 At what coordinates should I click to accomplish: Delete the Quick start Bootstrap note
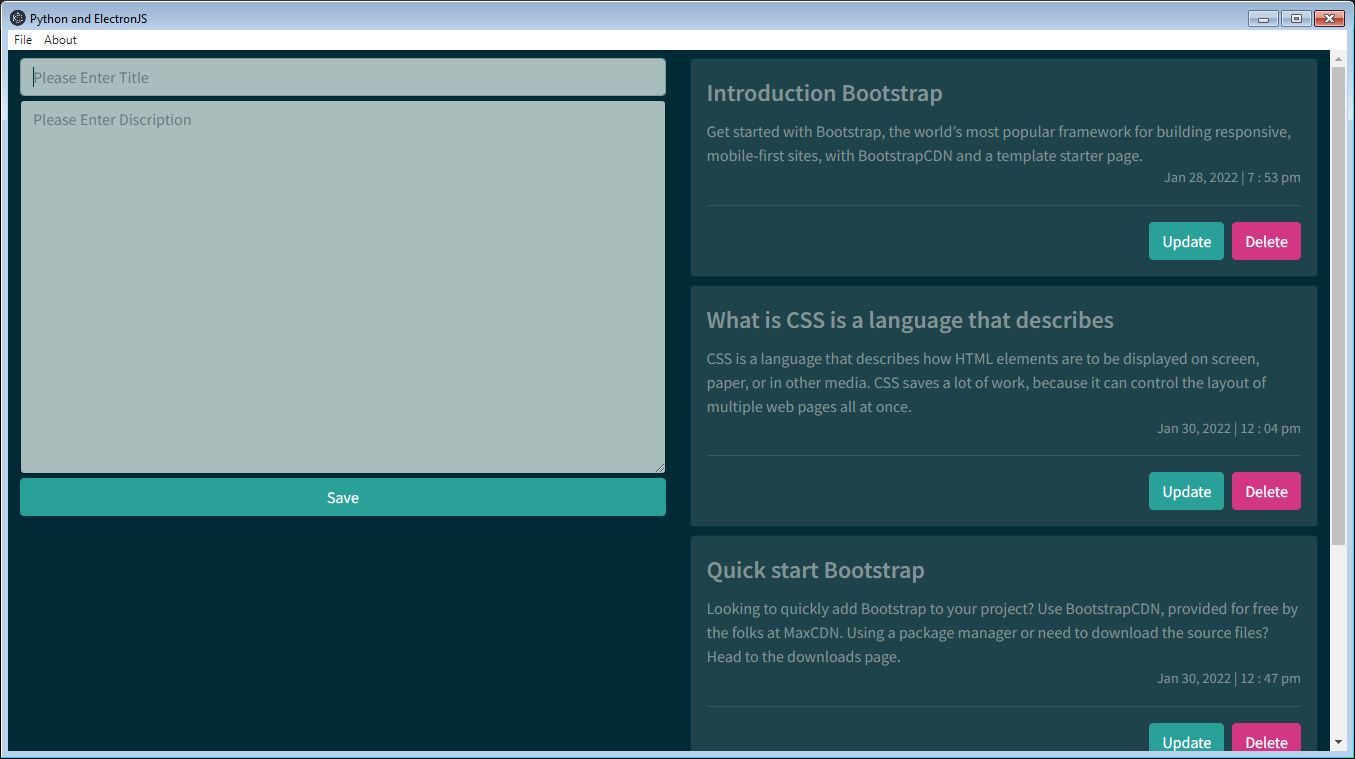(x=1266, y=739)
